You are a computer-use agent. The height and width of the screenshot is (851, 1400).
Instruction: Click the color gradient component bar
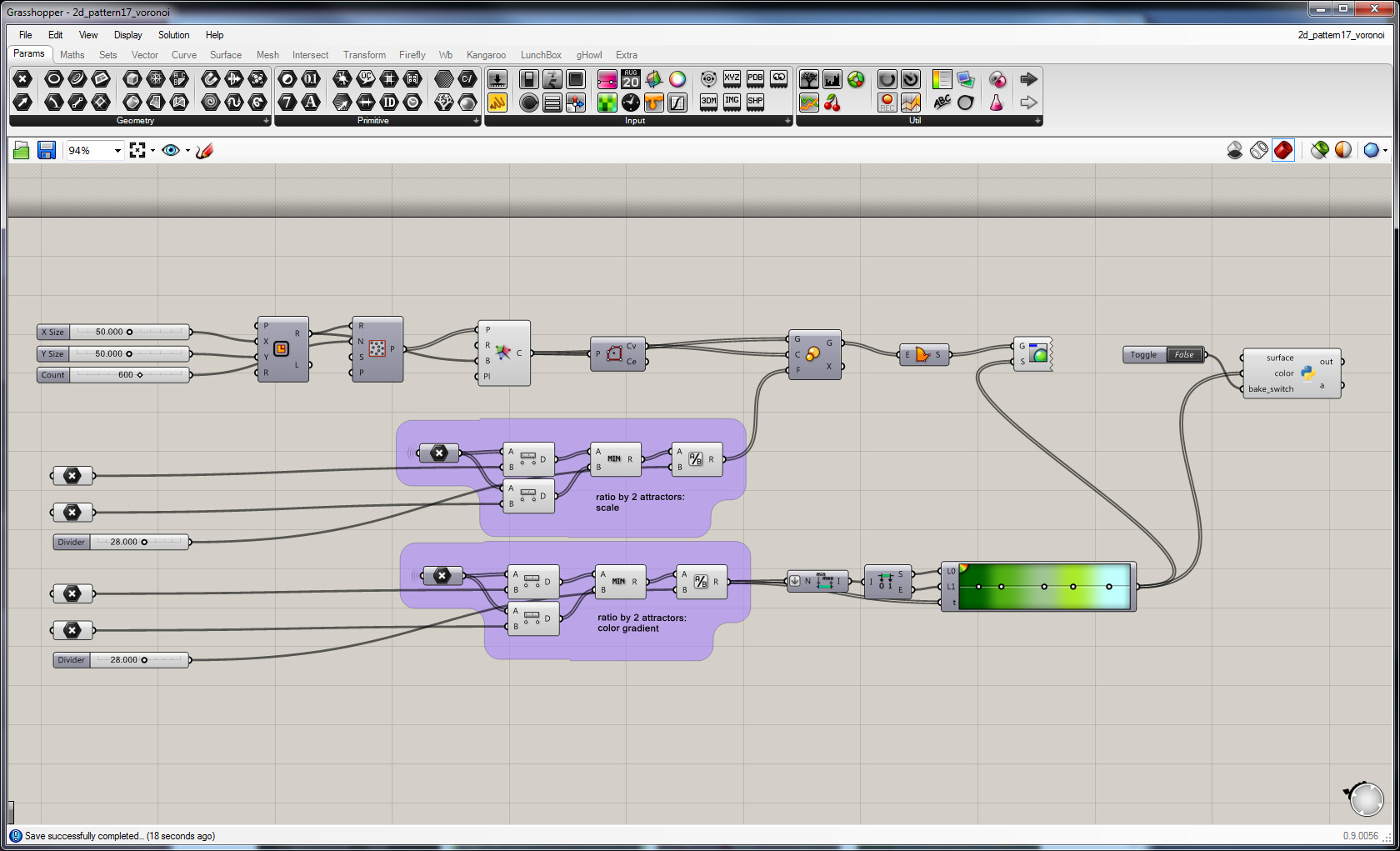pos(1044,587)
